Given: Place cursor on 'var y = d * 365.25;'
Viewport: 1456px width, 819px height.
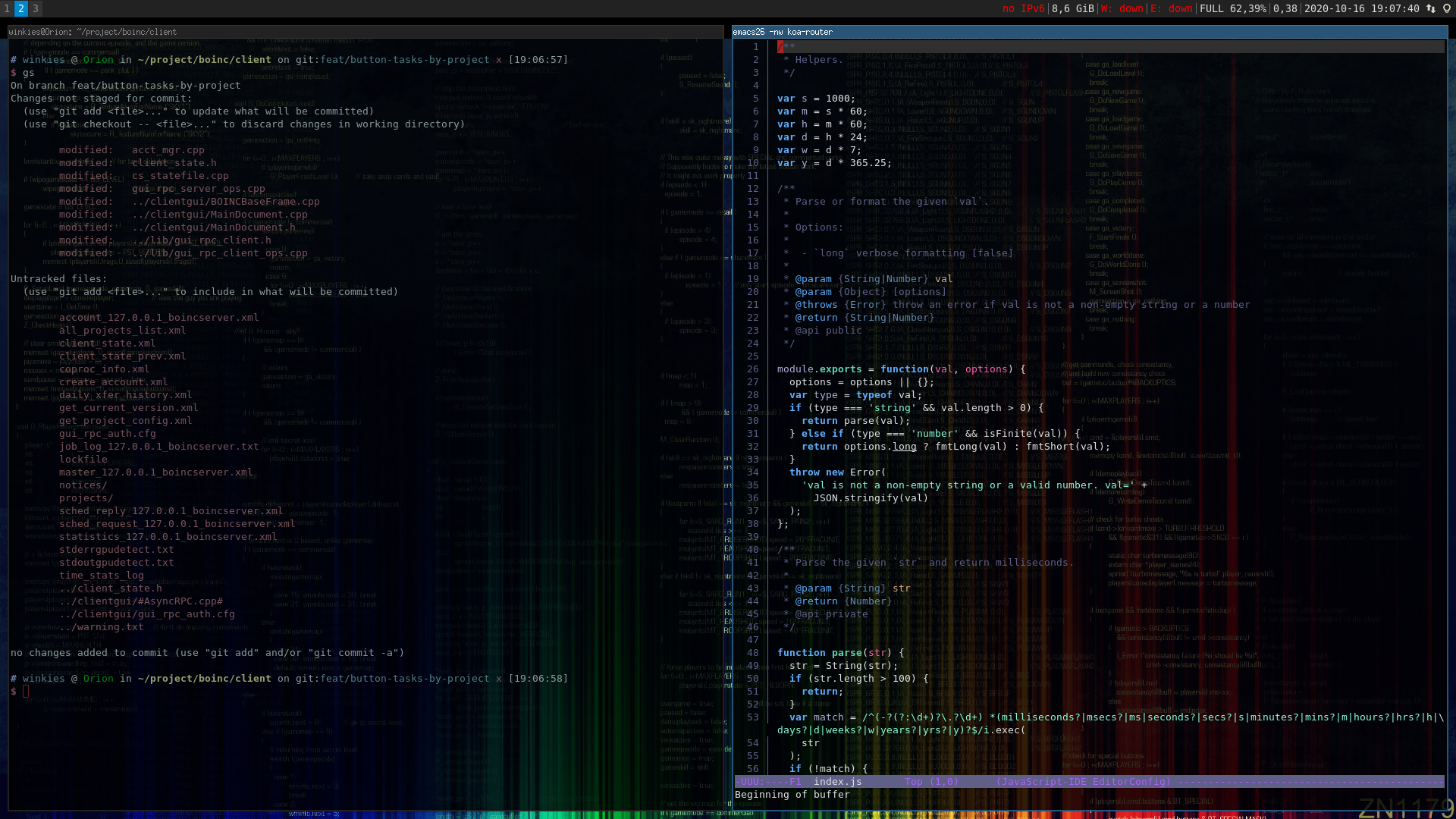Looking at the screenshot, I should tap(835, 163).
